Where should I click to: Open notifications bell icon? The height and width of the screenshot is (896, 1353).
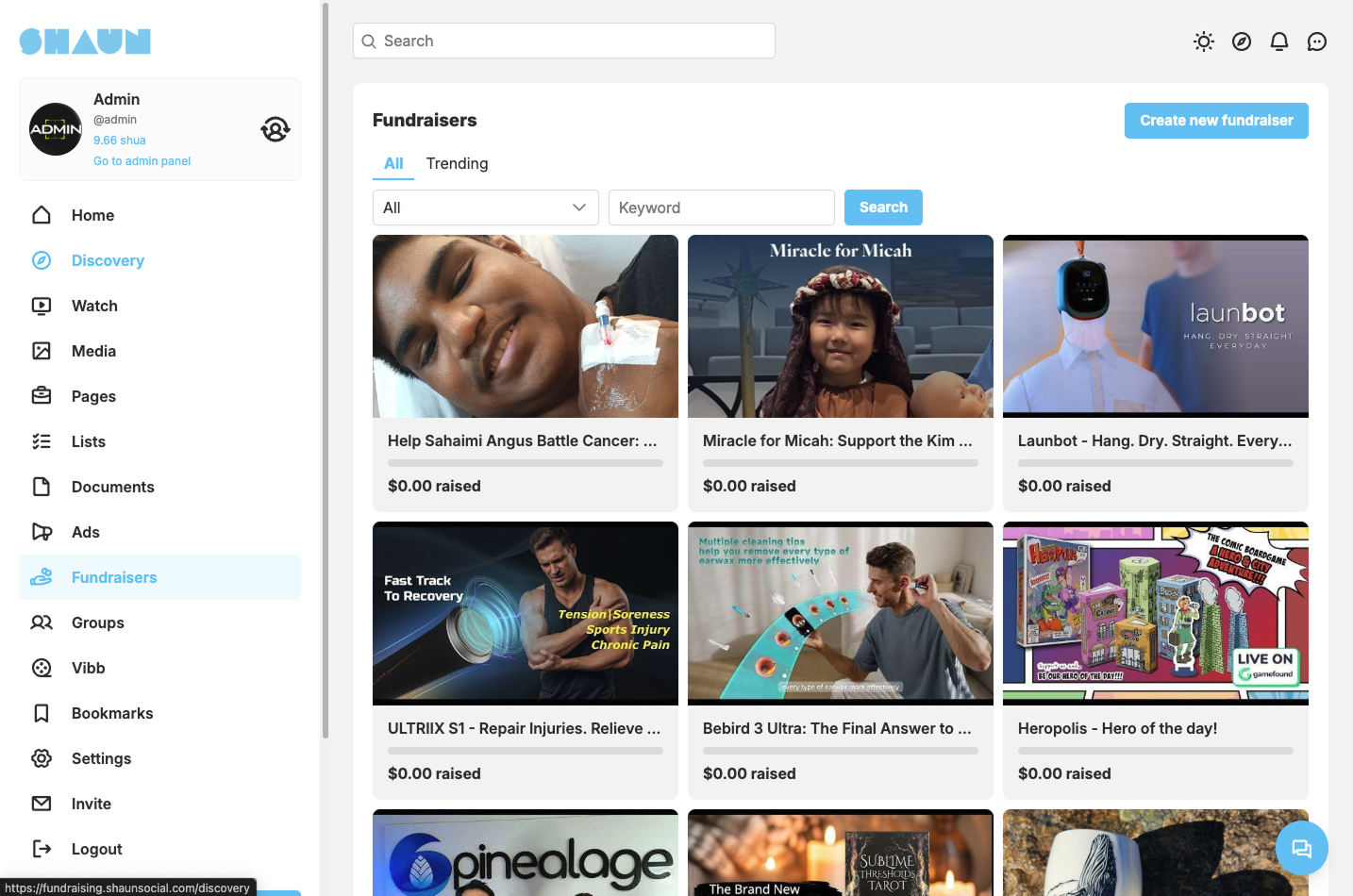1279,41
